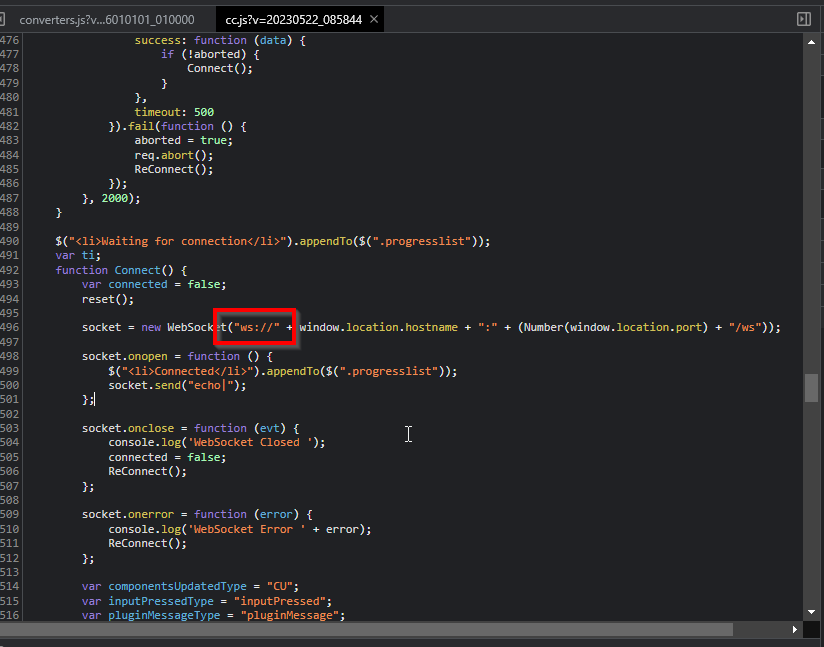Click 'aborted = true;' statement
The width and height of the screenshot is (824, 647).
(183, 140)
